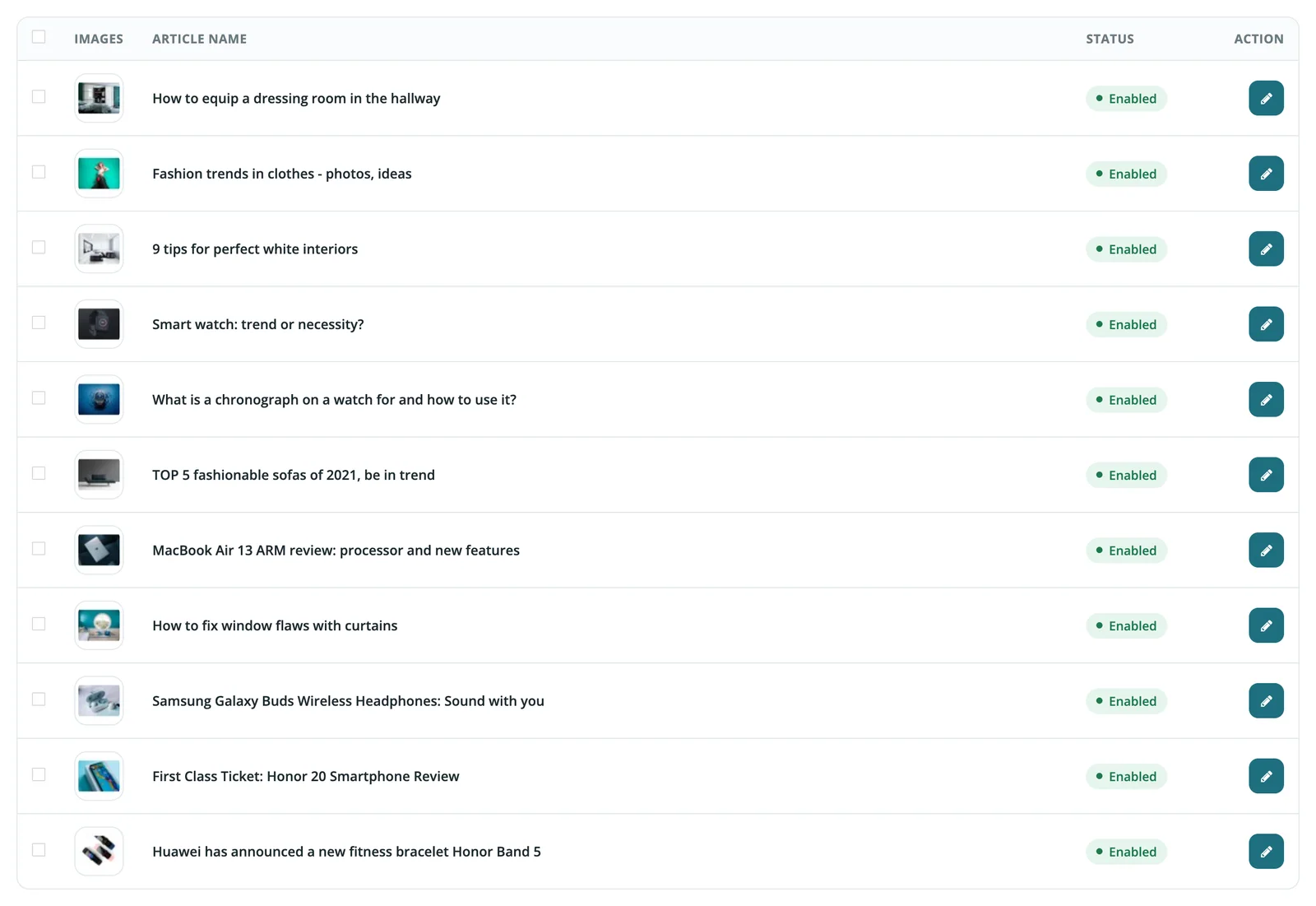Image resolution: width=1316 pixels, height=906 pixels.
Task: Edit the Honor Band 5 fitness bracelet article
Action: pyautogui.click(x=1266, y=851)
